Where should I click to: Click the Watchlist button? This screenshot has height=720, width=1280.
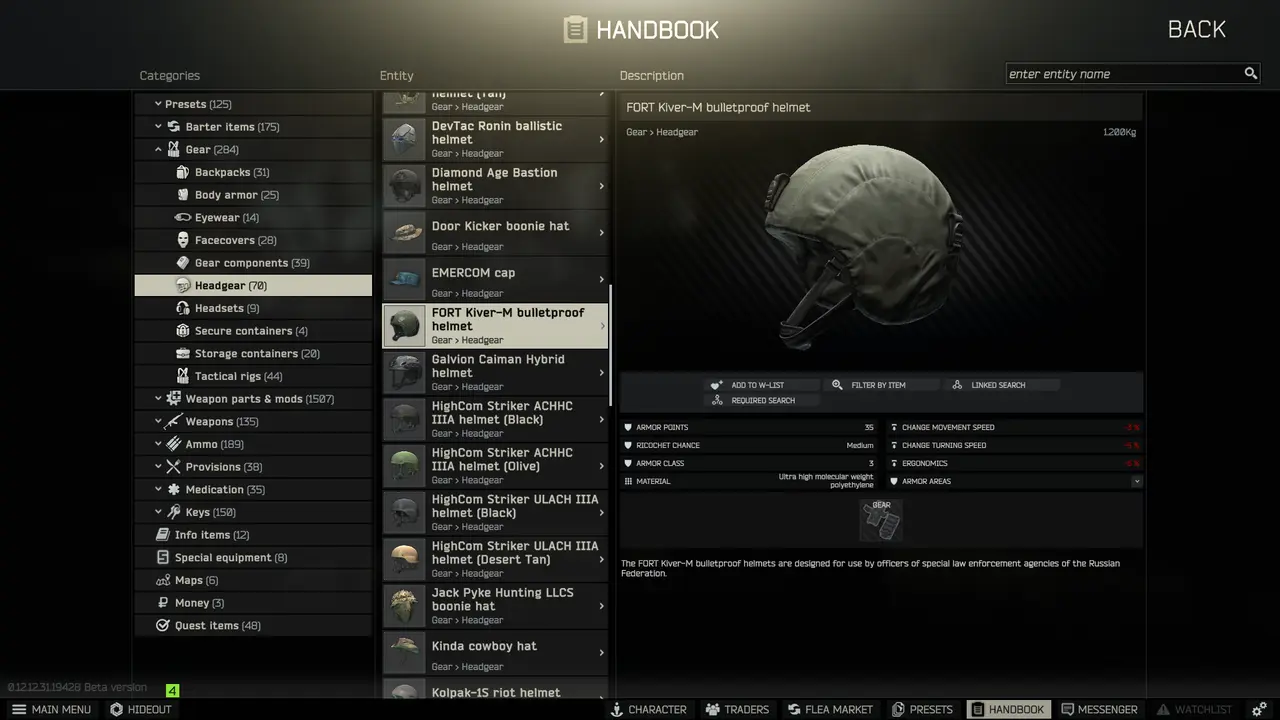(x=1195, y=709)
